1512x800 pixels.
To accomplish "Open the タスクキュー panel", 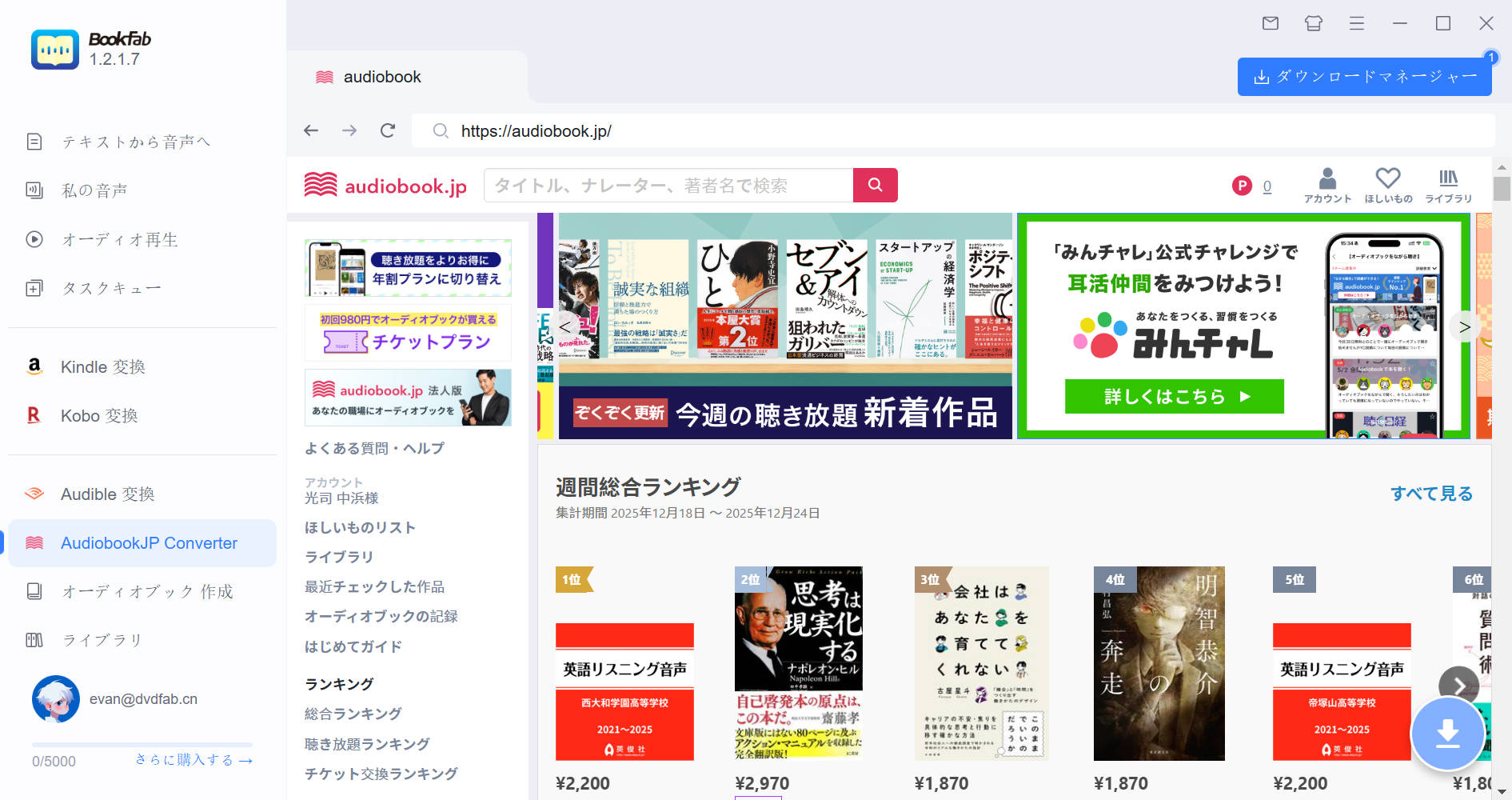I will [111, 287].
